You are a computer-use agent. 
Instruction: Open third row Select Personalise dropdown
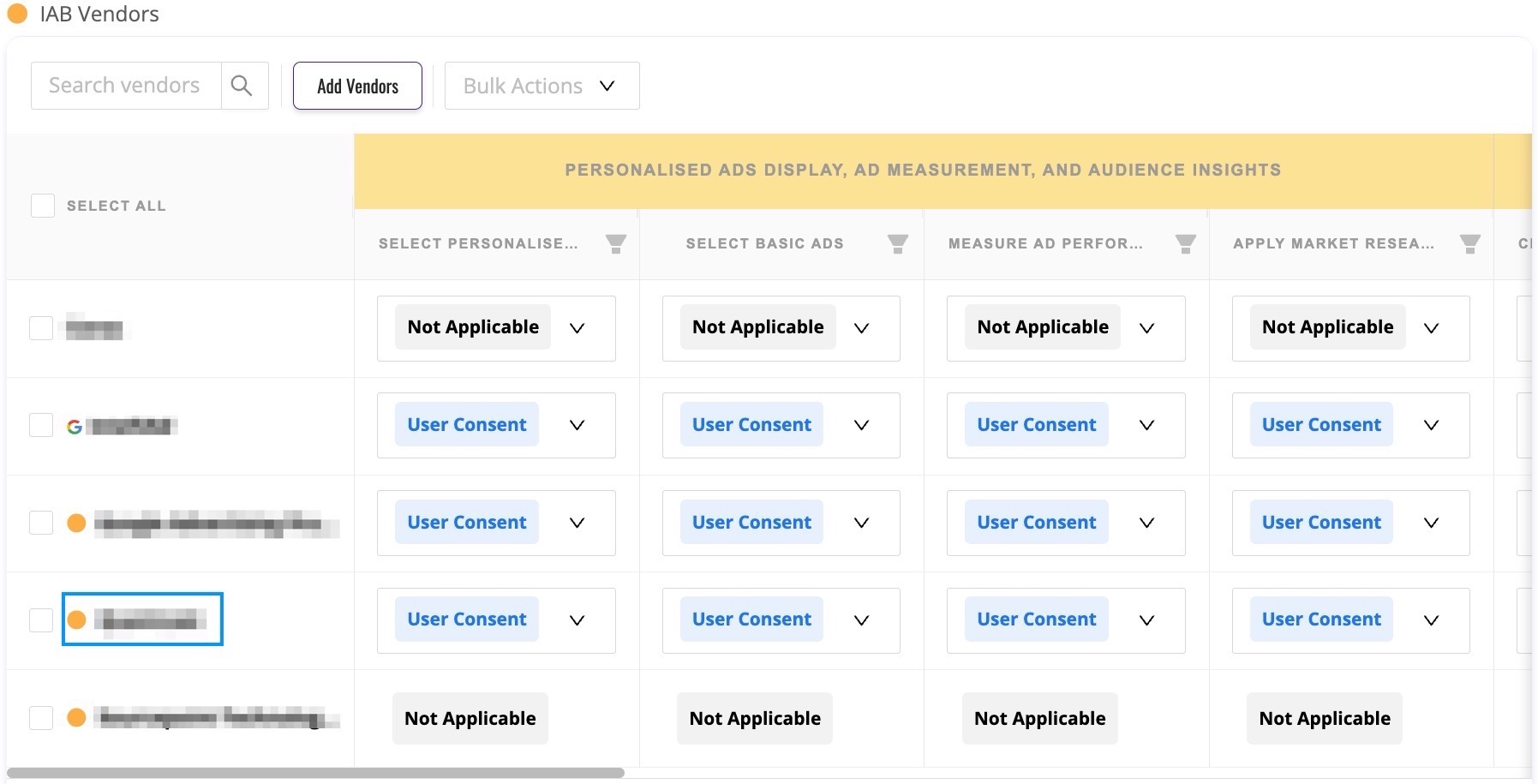click(x=496, y=523)
